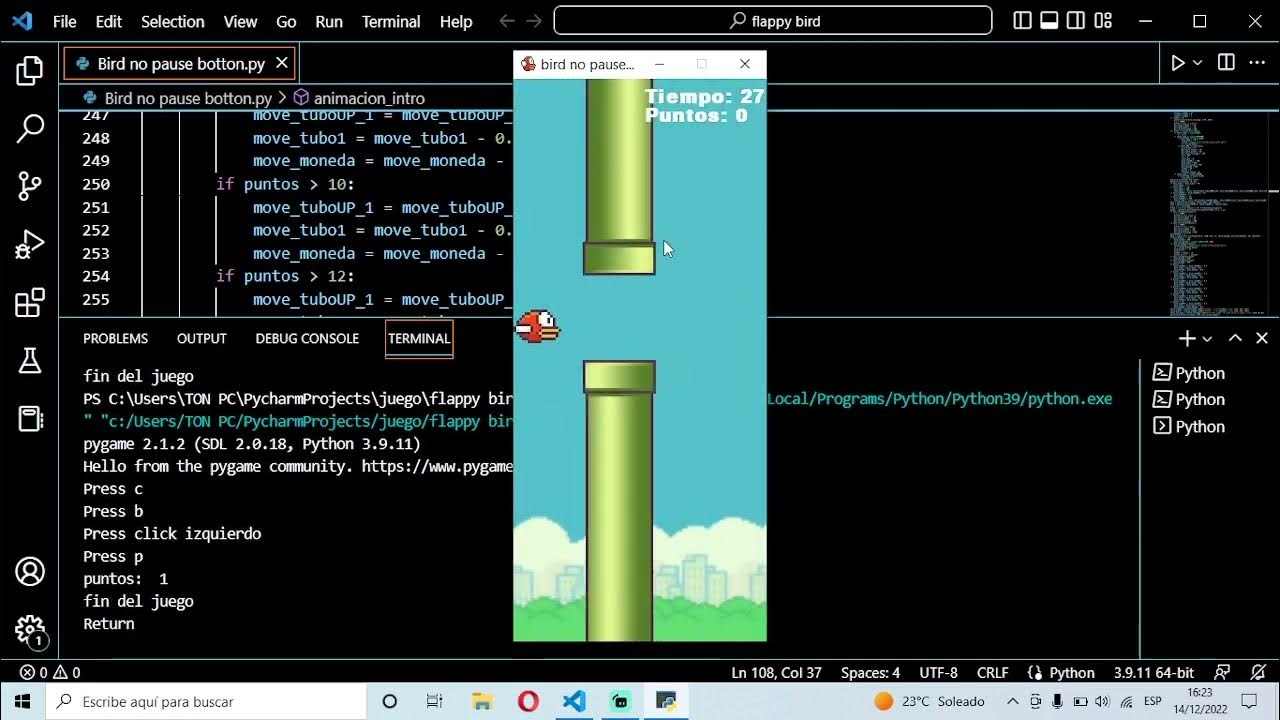Screen dimensions: 1280x720
Task: Close the terminal panel
Action: pyautogui.click(x=1261, y=338)
